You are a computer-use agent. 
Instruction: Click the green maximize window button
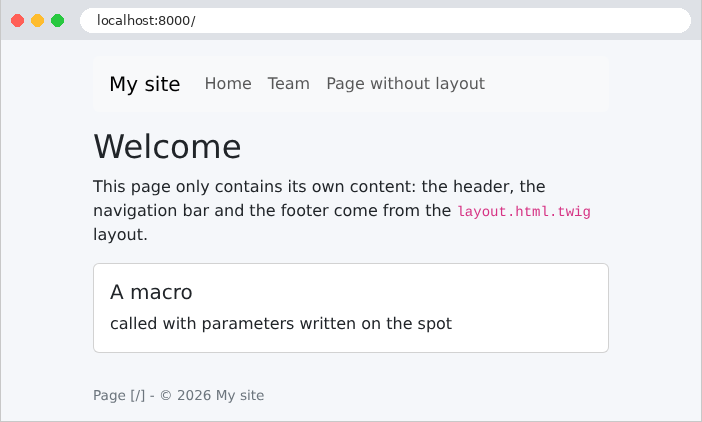[57, 21]
